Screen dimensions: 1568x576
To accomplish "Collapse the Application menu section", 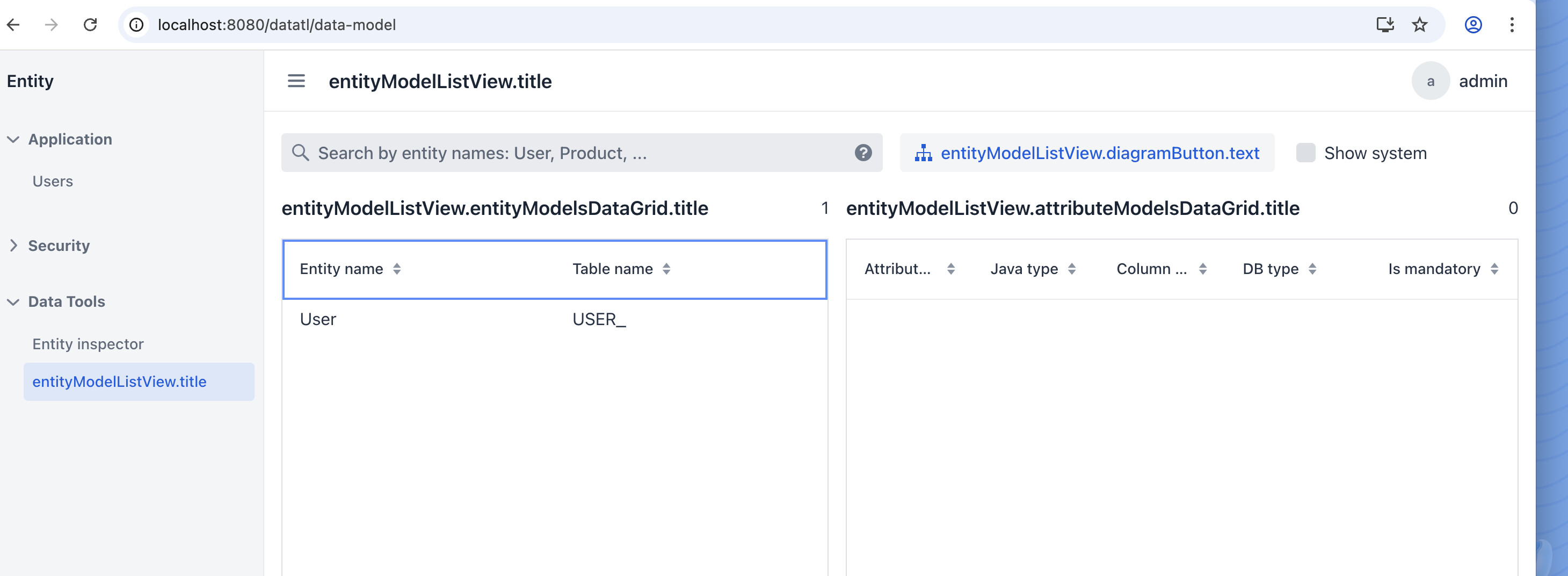I will [x=13, y=140].
